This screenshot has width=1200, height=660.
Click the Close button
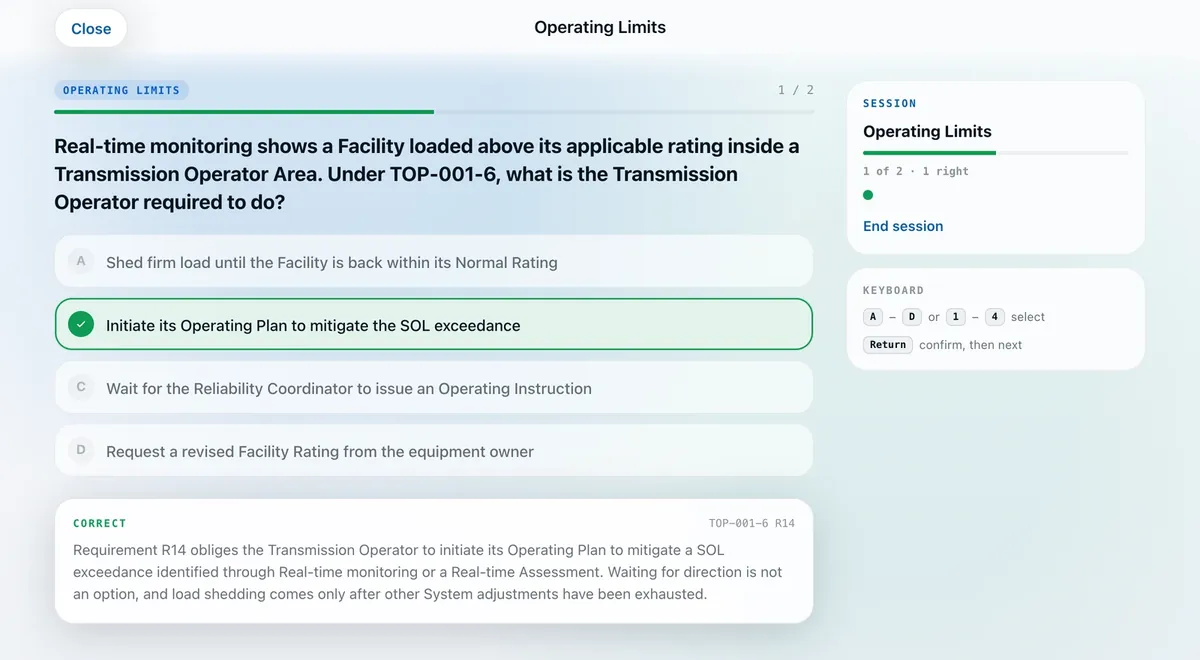(91, 29)
